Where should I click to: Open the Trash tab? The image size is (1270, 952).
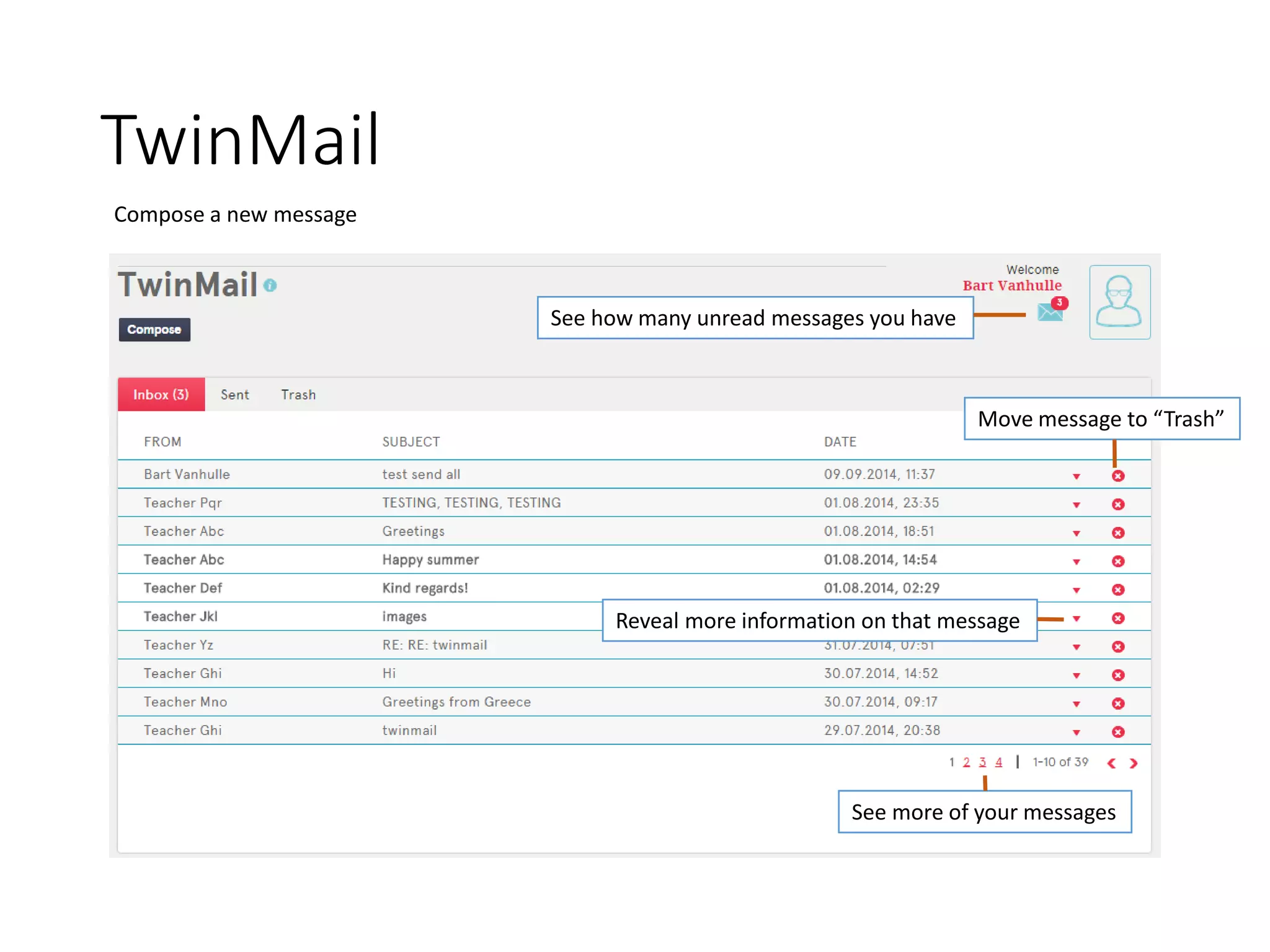pos(298,395)
